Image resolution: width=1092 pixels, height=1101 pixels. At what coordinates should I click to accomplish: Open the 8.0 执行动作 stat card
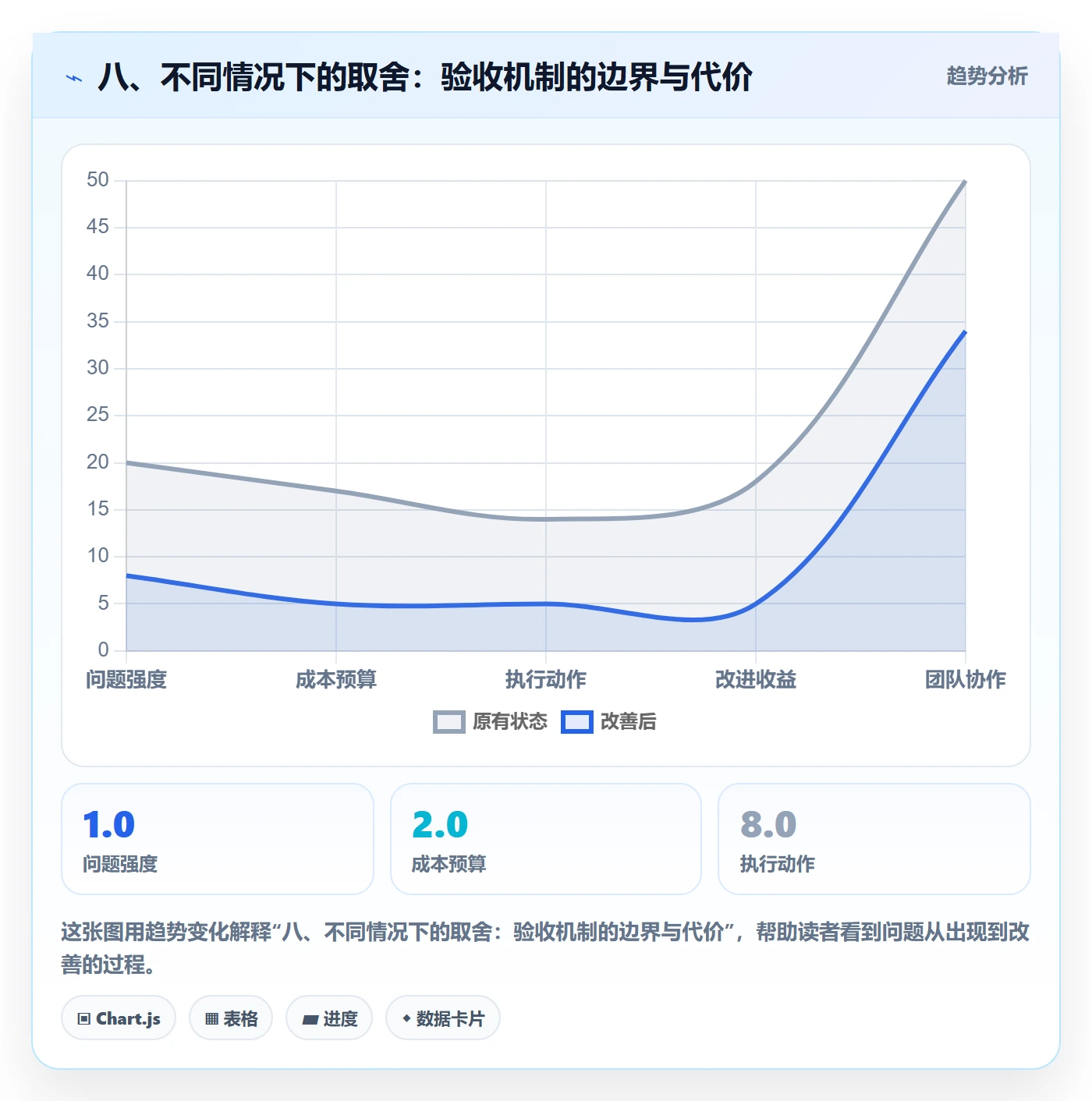(874, 839)
